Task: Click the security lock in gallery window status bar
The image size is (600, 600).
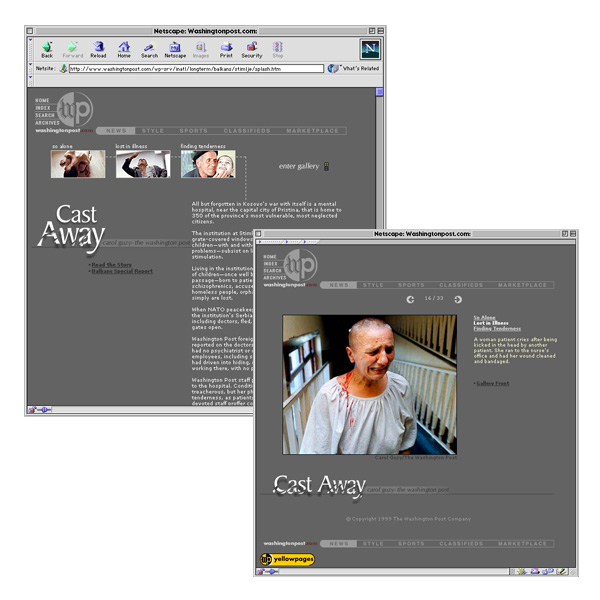Action: [261, 572]
